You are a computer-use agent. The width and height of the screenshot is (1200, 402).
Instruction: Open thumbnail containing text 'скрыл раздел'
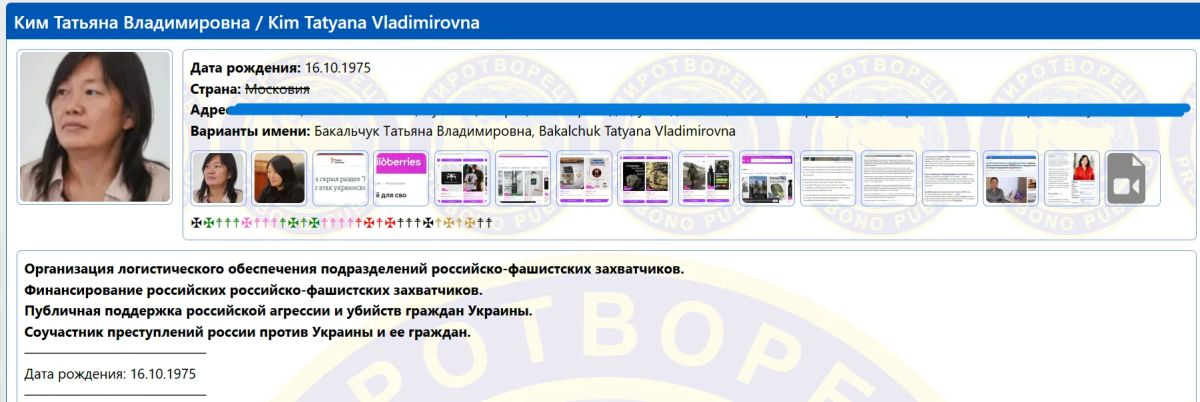point(340,178)
